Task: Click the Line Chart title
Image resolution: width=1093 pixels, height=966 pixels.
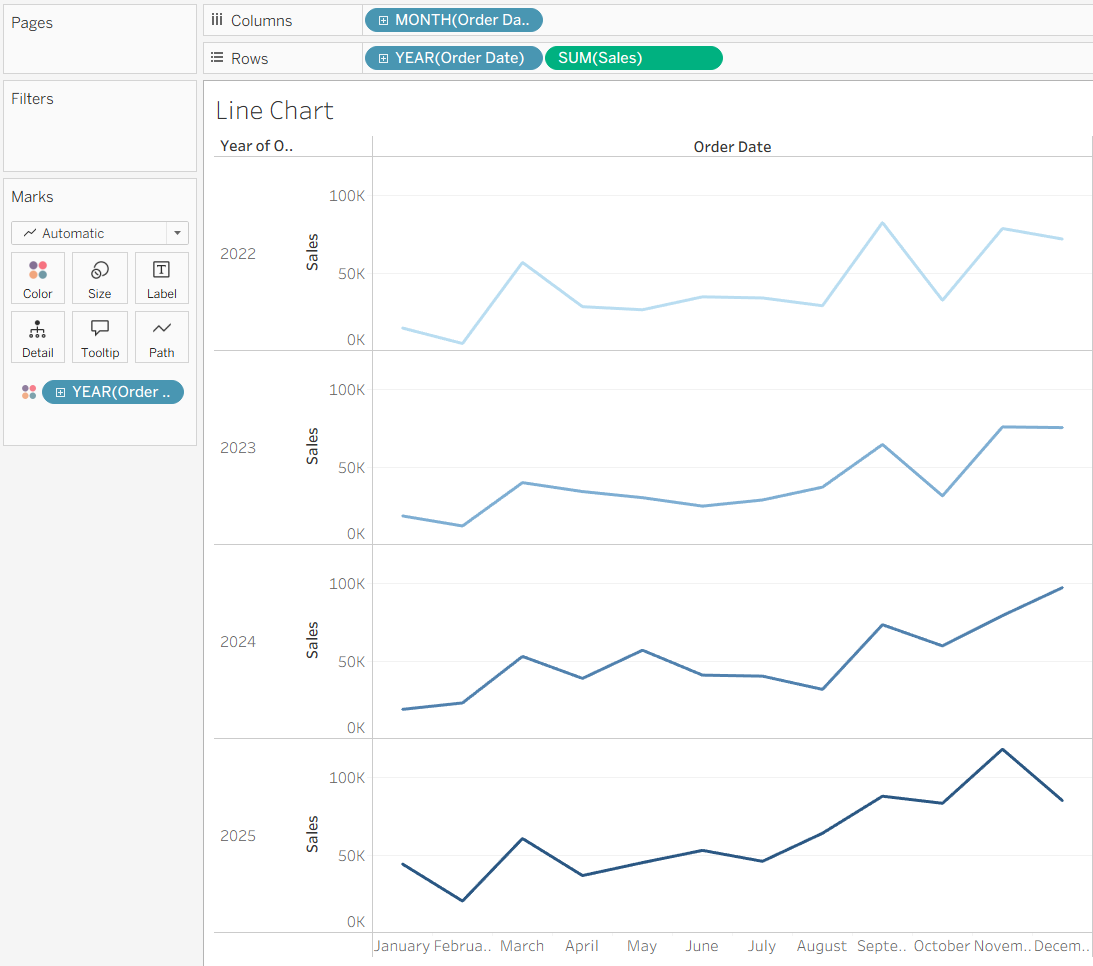Action: coord(275,111)
